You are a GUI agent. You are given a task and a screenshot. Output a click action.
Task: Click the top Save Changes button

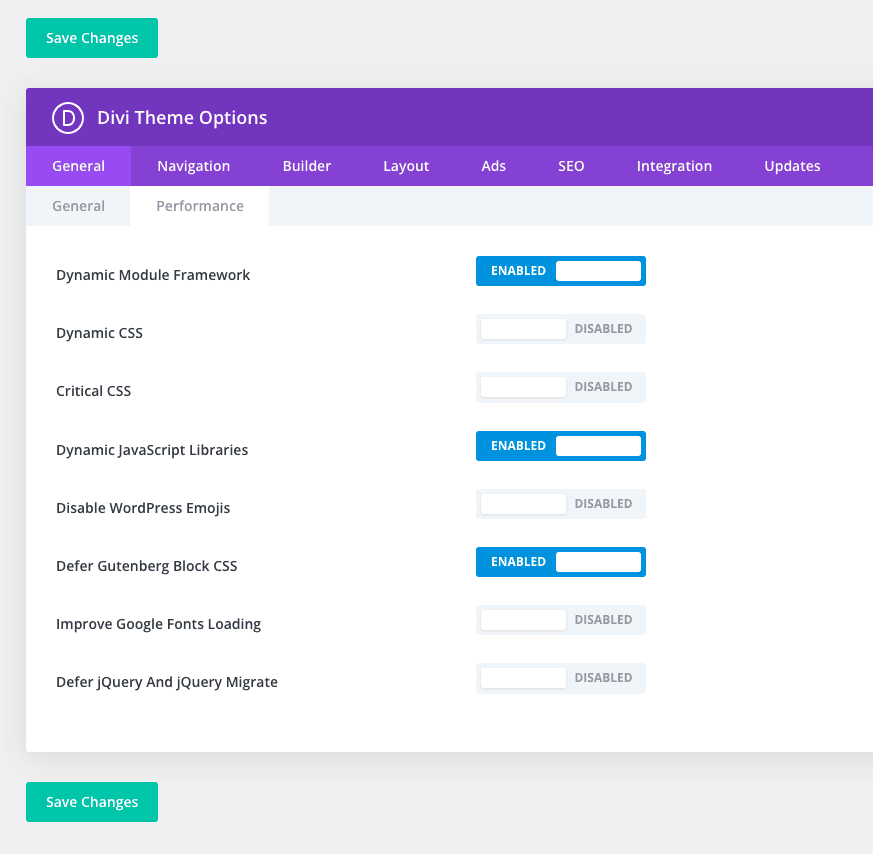pyautogui.click(x=92, y=38)
